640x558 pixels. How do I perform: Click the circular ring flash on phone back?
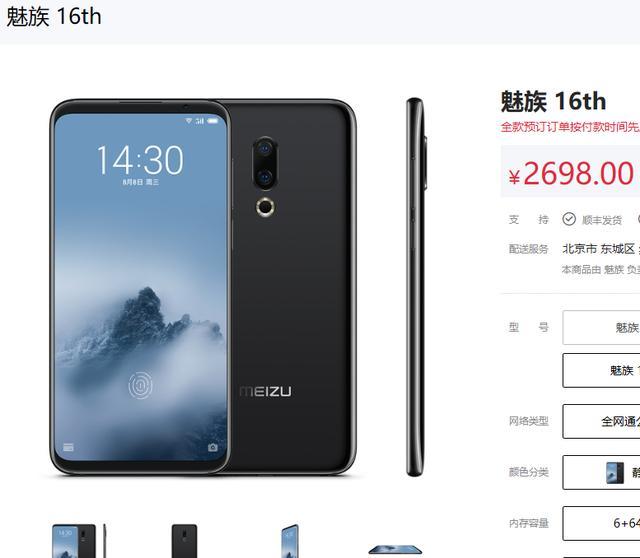point(265,207)
